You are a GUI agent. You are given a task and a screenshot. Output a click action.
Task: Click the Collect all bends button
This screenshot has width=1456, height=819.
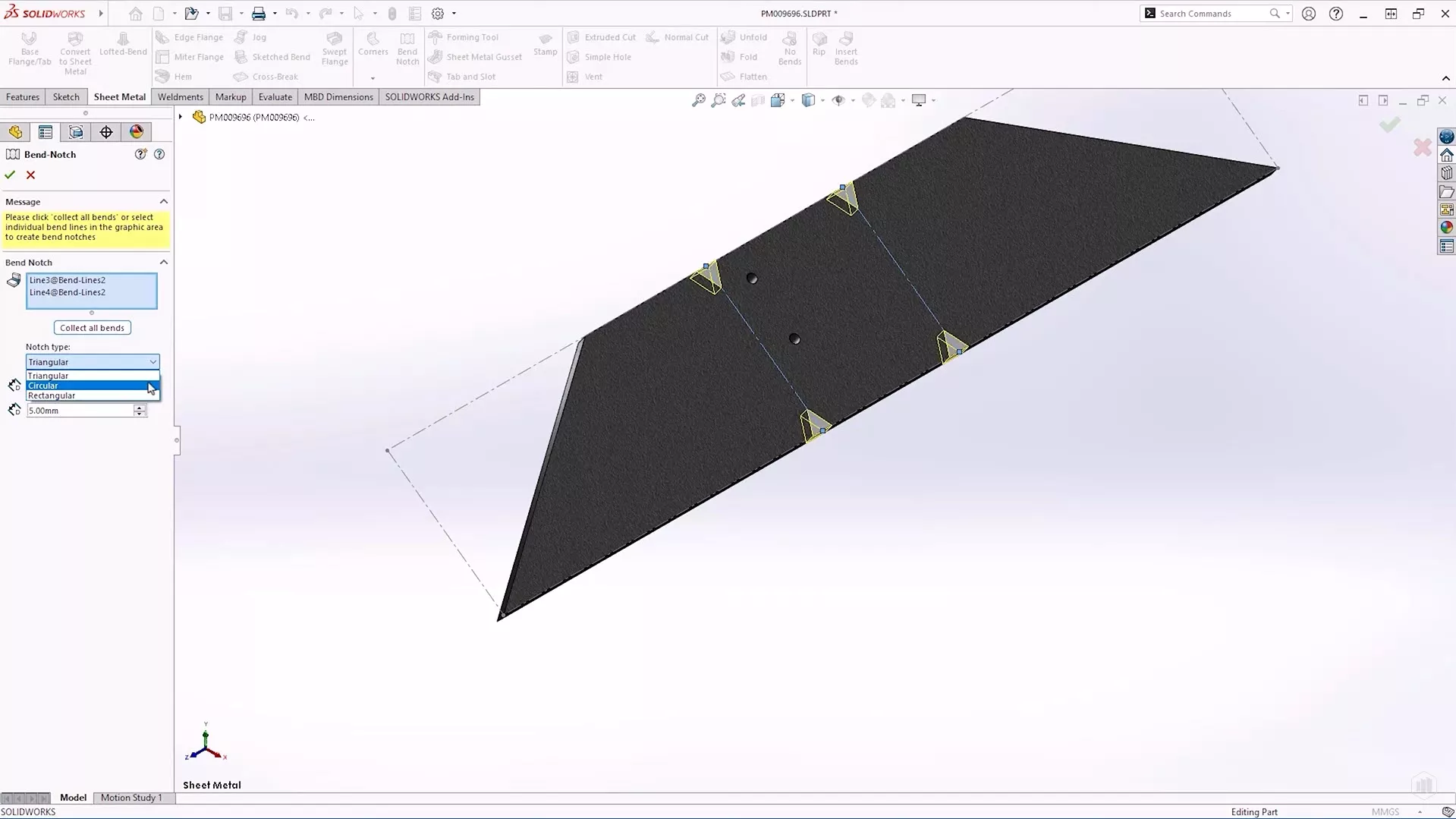(x=92, y=327)
